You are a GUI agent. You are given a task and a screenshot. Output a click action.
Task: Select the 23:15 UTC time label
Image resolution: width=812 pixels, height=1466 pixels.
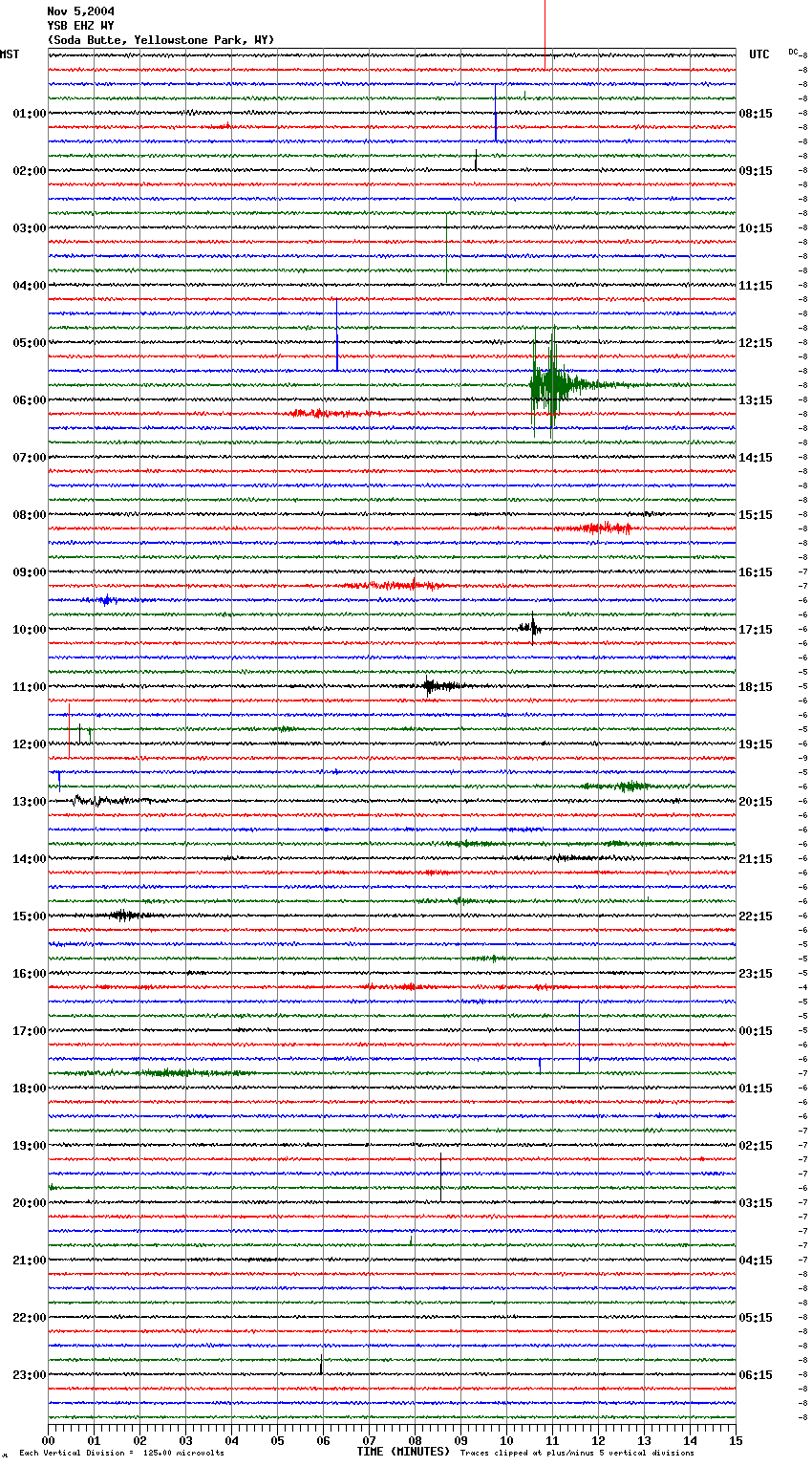point(756,974)
